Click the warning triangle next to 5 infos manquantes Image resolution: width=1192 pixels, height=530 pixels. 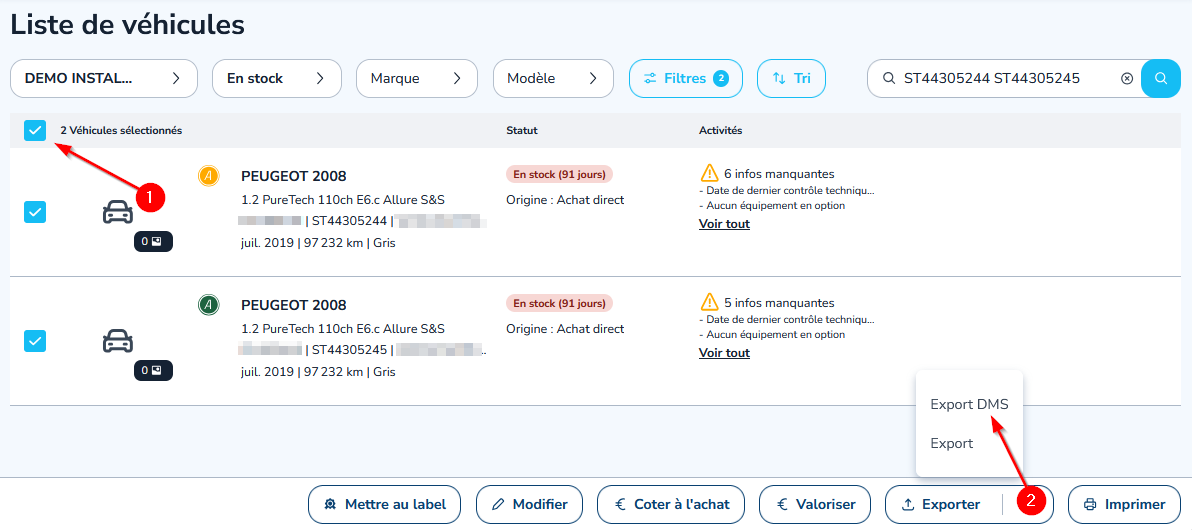(x=709, y=302)
